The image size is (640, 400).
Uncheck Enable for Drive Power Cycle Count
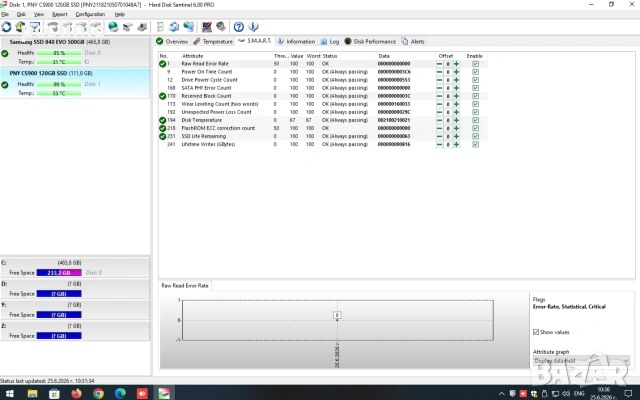[476, 80]
